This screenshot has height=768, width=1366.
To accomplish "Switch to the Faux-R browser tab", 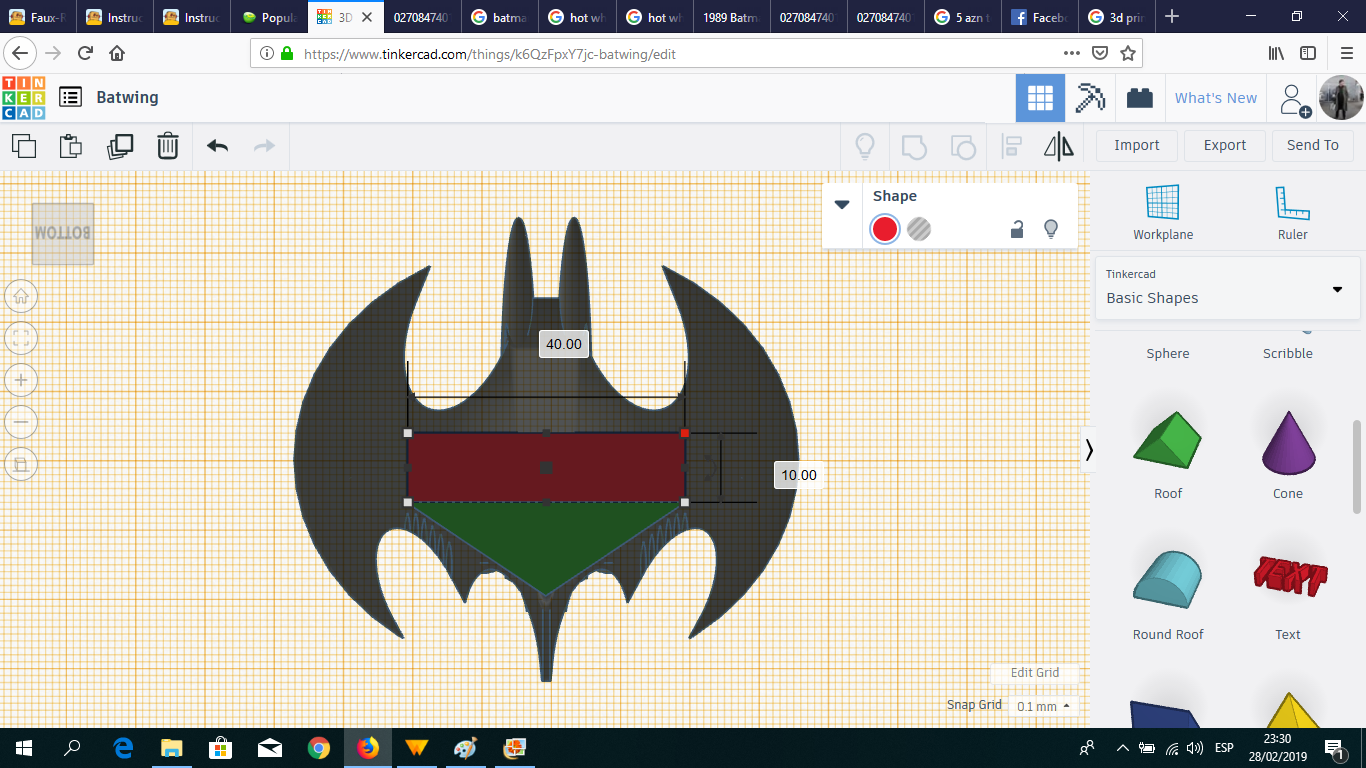I will point(36,17).
